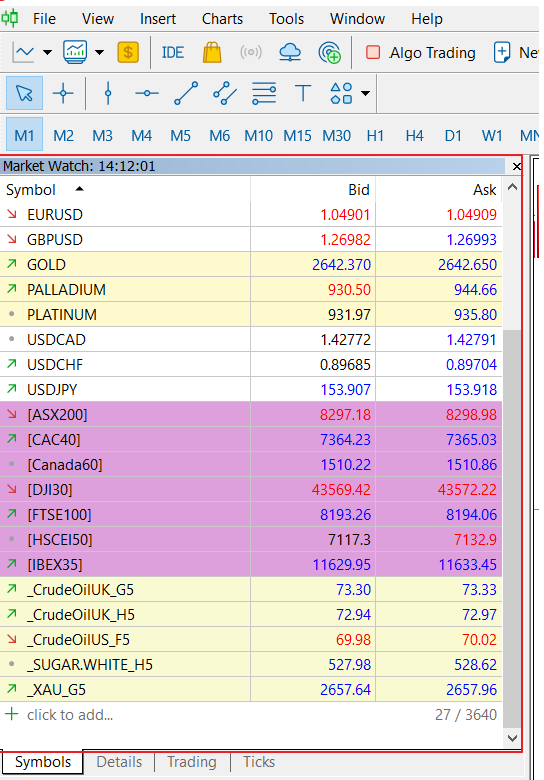Select the PALLADIUM symbol row
The width and height of the screenshot is (544, 780).
tap(251, 290)
